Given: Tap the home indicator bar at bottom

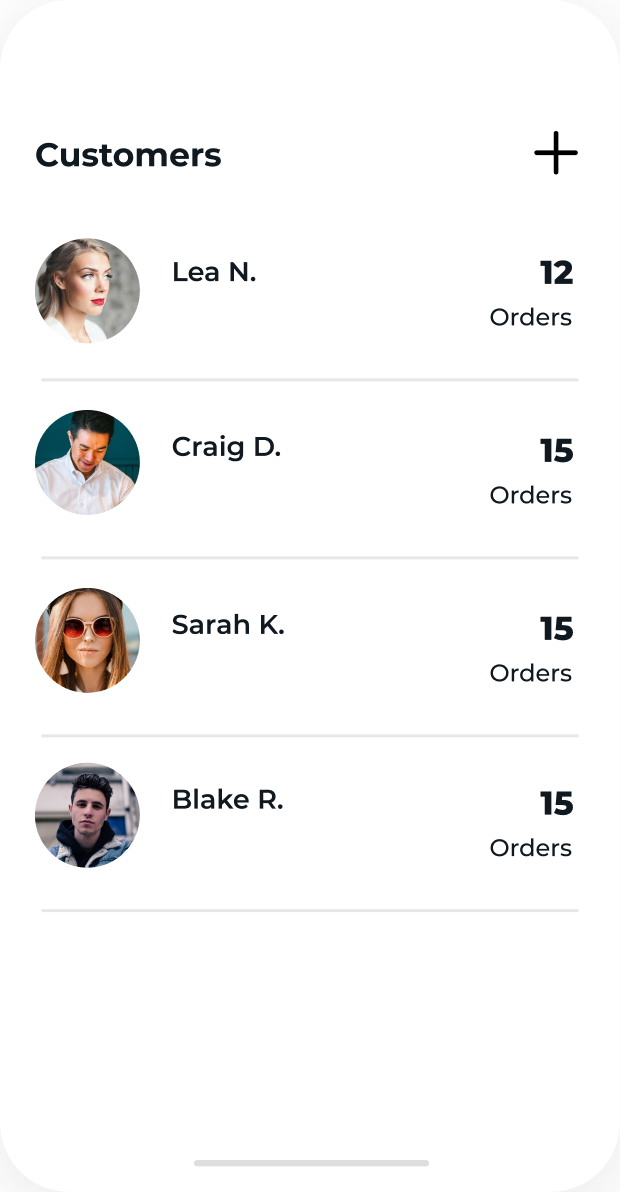Looking at the screenshot, I should (310, 1163).
